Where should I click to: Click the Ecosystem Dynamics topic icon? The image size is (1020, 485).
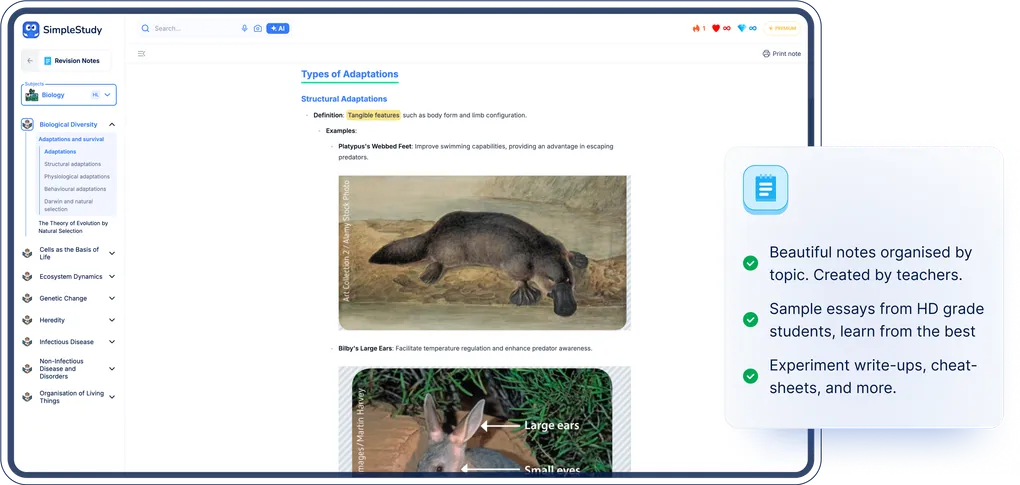click(x=27, y=276)
